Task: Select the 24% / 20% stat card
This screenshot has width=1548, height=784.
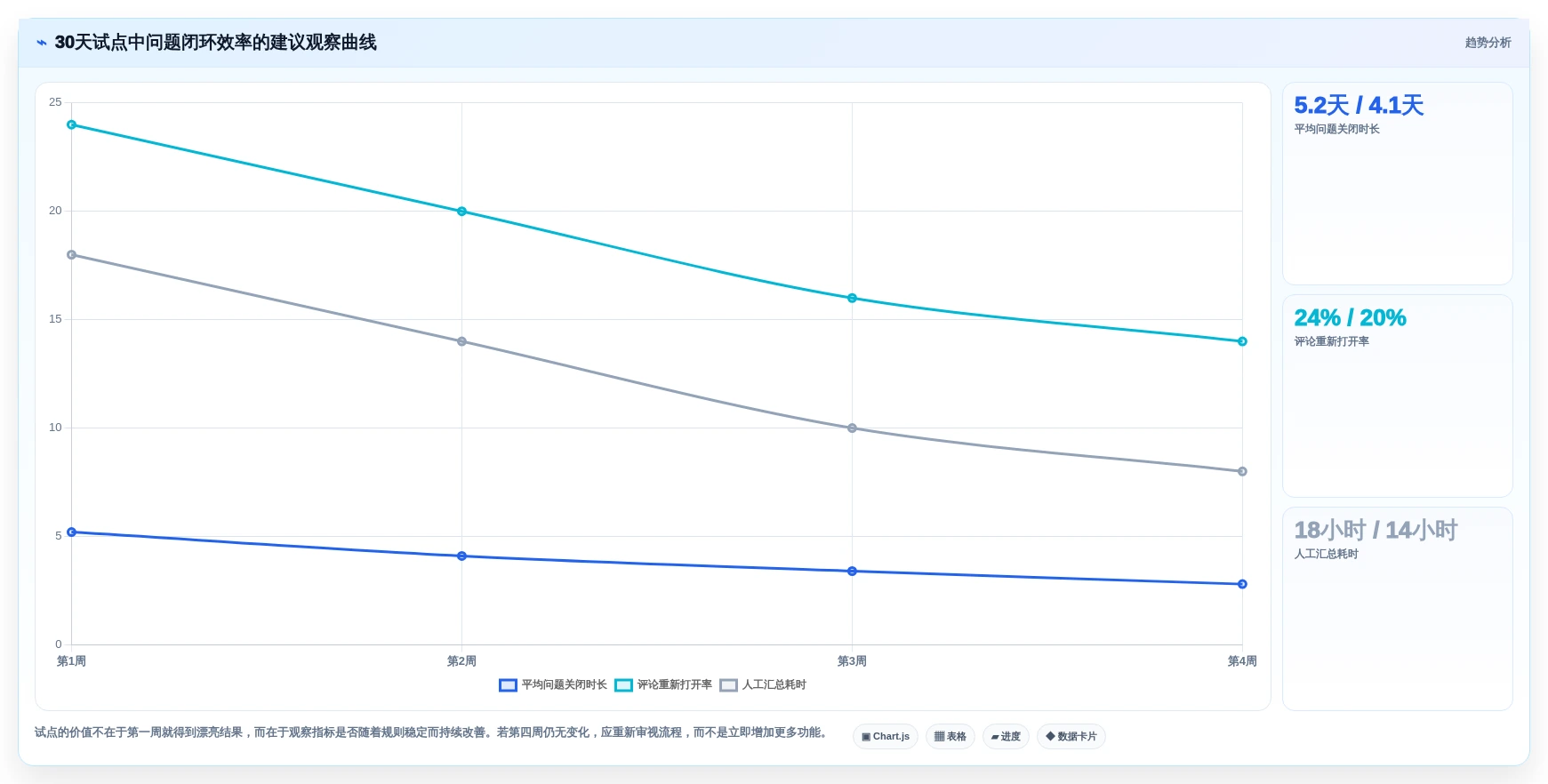Action: [x=1397, y=396]
